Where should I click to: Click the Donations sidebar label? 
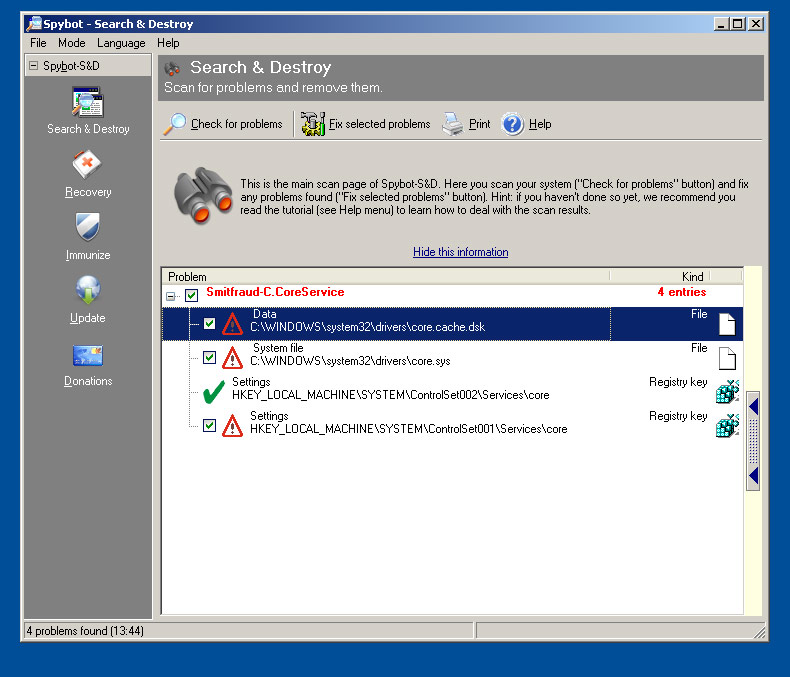88,381
